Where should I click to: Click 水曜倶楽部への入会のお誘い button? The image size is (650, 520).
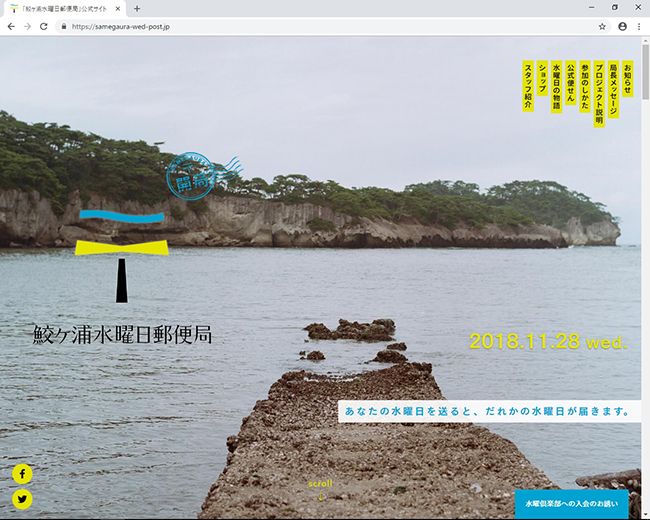(x=571, y=505)
